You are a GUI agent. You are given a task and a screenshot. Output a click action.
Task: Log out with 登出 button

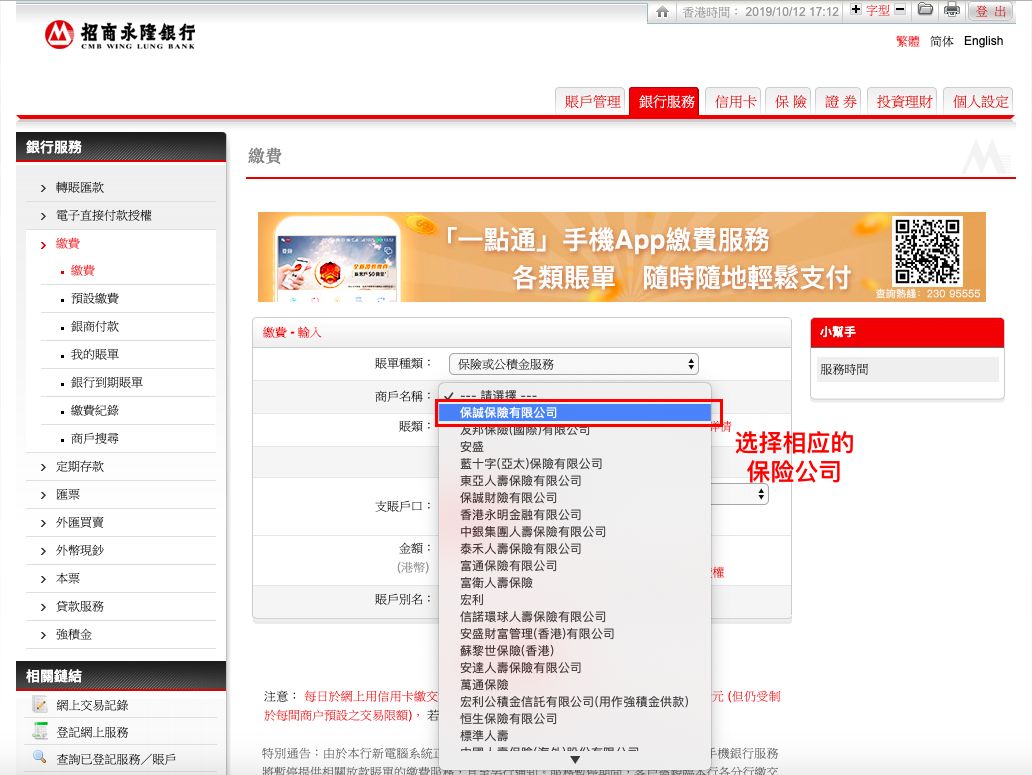coord(991,11)
